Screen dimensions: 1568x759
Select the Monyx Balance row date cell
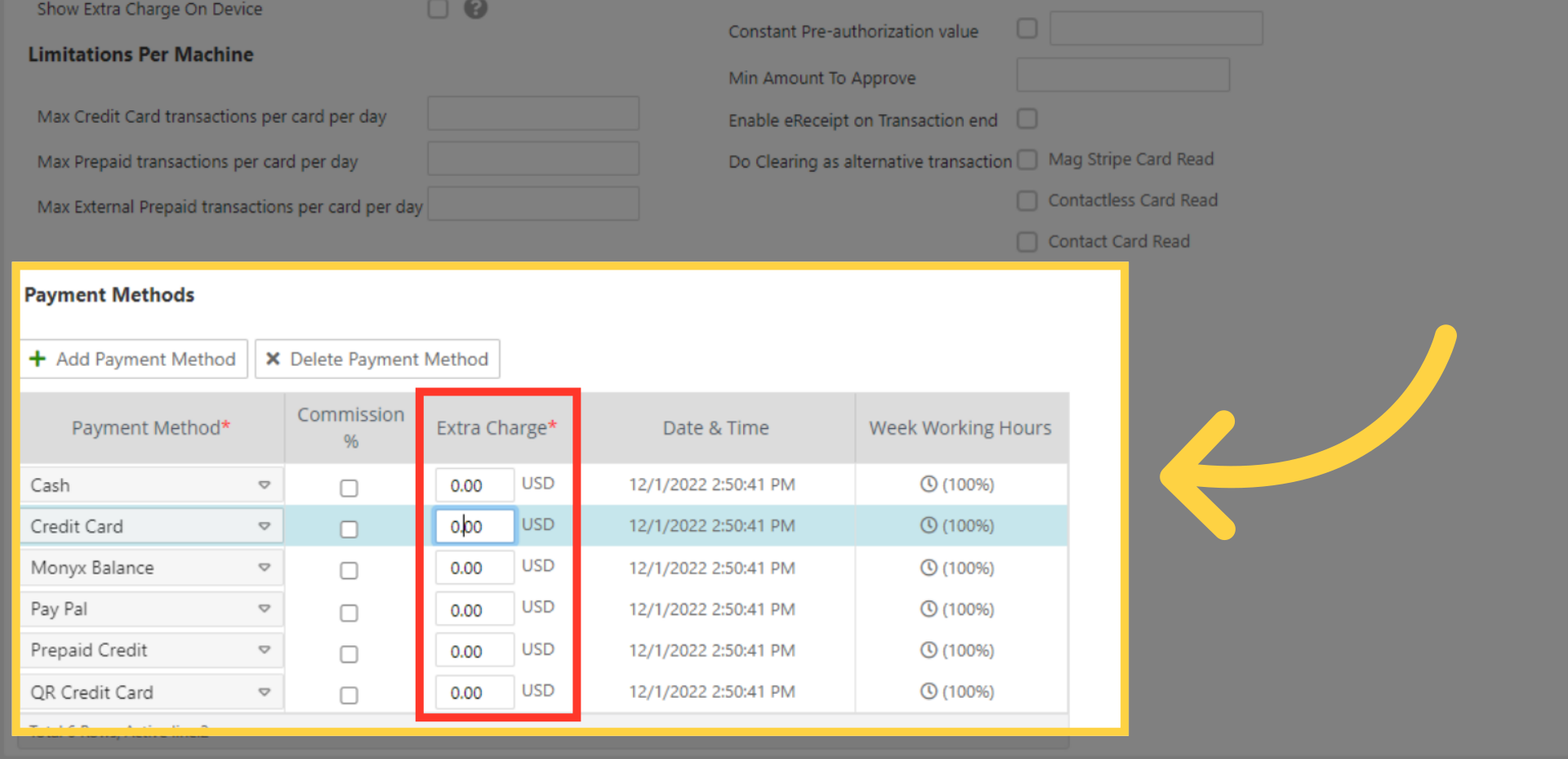point(712,568)
